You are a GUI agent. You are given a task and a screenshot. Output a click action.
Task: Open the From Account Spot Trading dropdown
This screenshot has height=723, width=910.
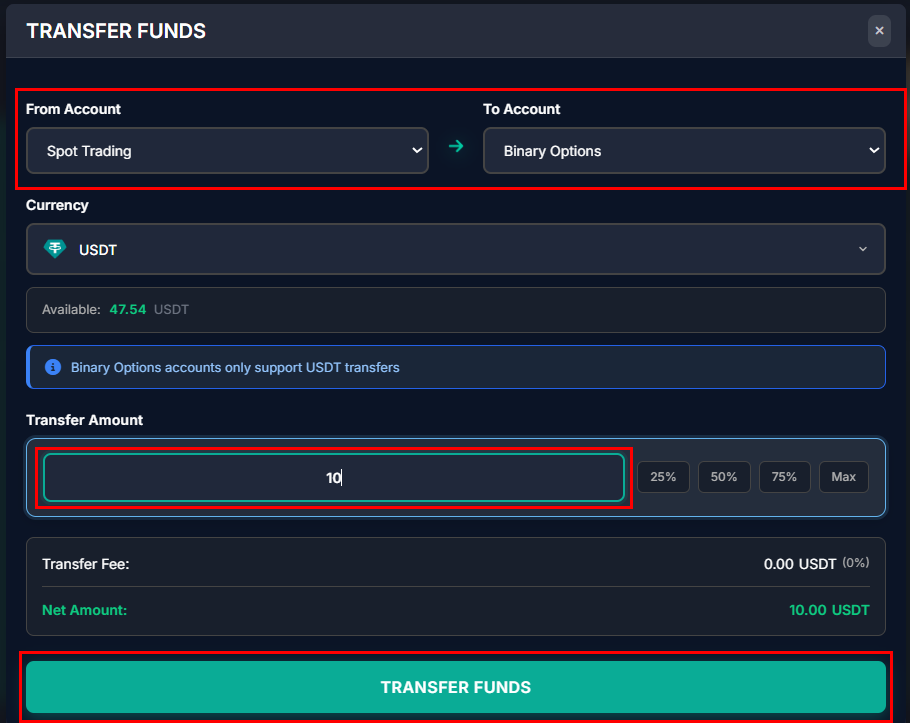tap(227, 151)
